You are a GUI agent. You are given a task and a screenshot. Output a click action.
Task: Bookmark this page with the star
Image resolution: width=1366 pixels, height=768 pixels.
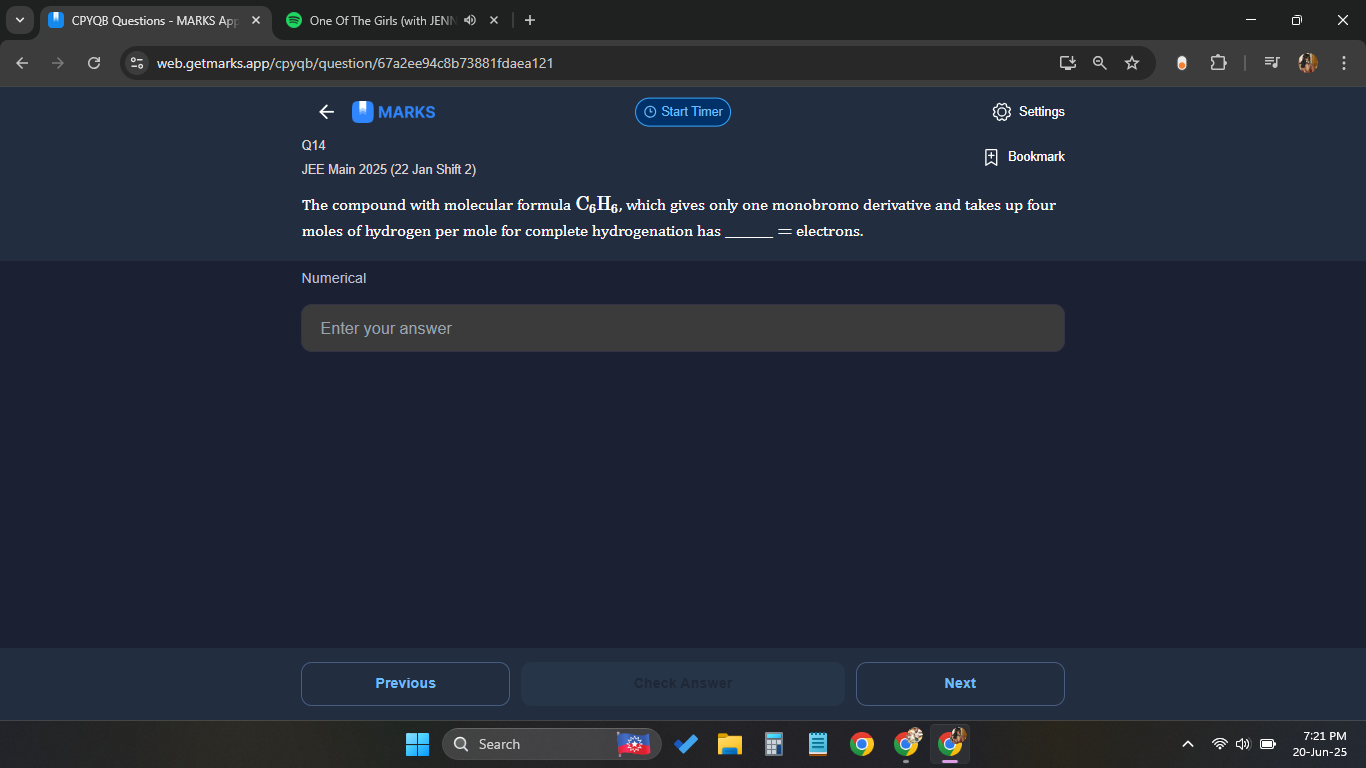click(x=1132, y=63)
